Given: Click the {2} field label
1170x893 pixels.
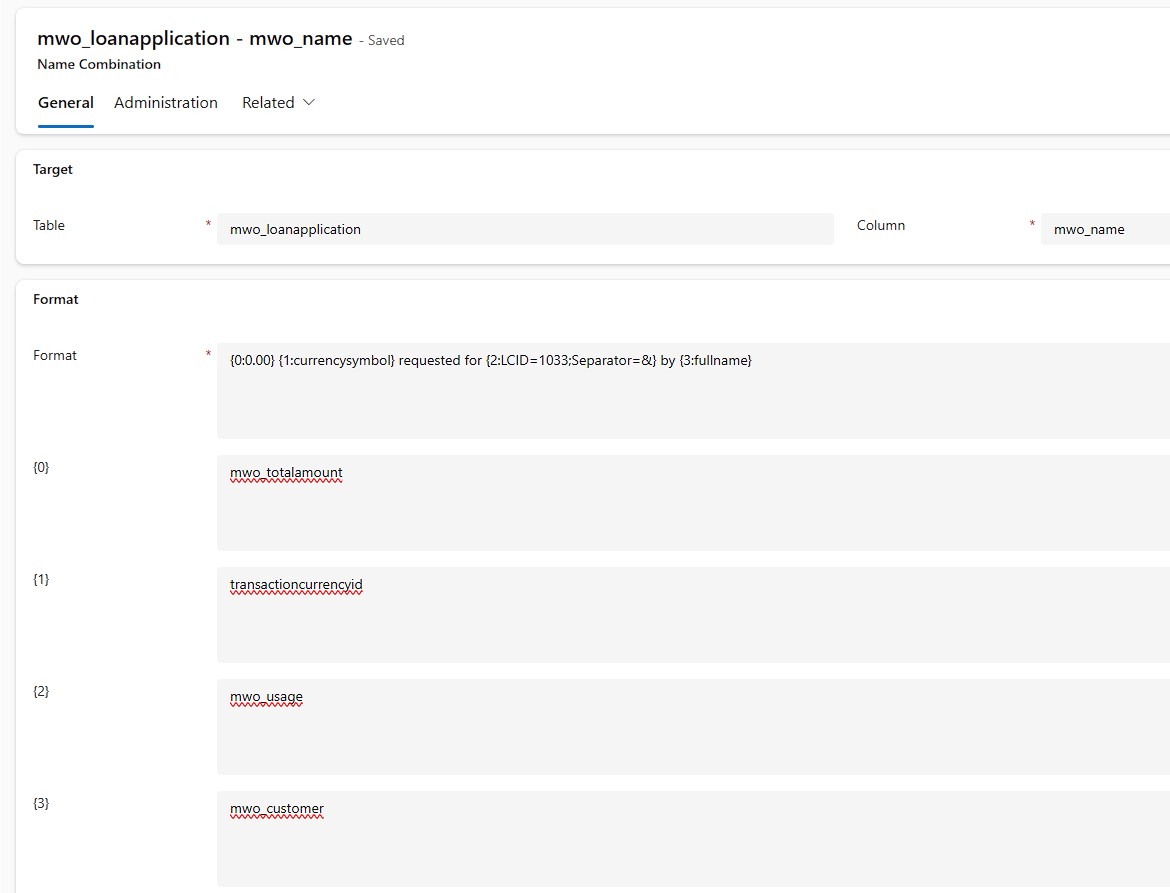Looking at the screenshot, I should point(41,691).
